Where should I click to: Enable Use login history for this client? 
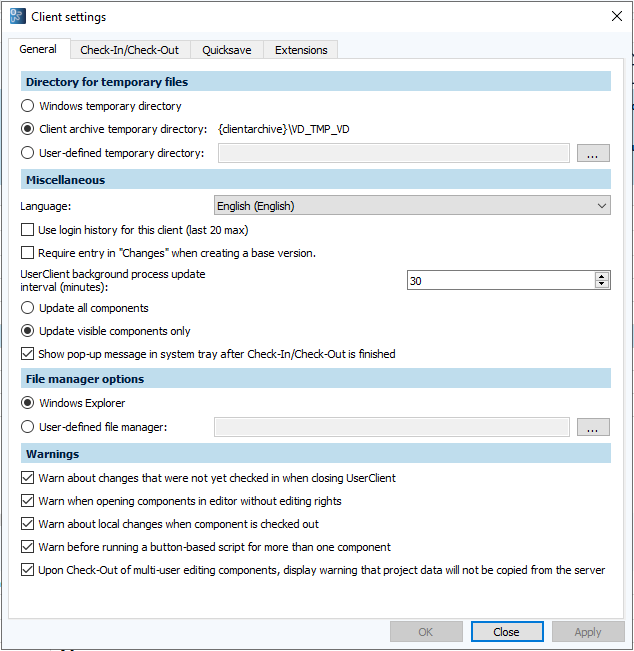28,230
